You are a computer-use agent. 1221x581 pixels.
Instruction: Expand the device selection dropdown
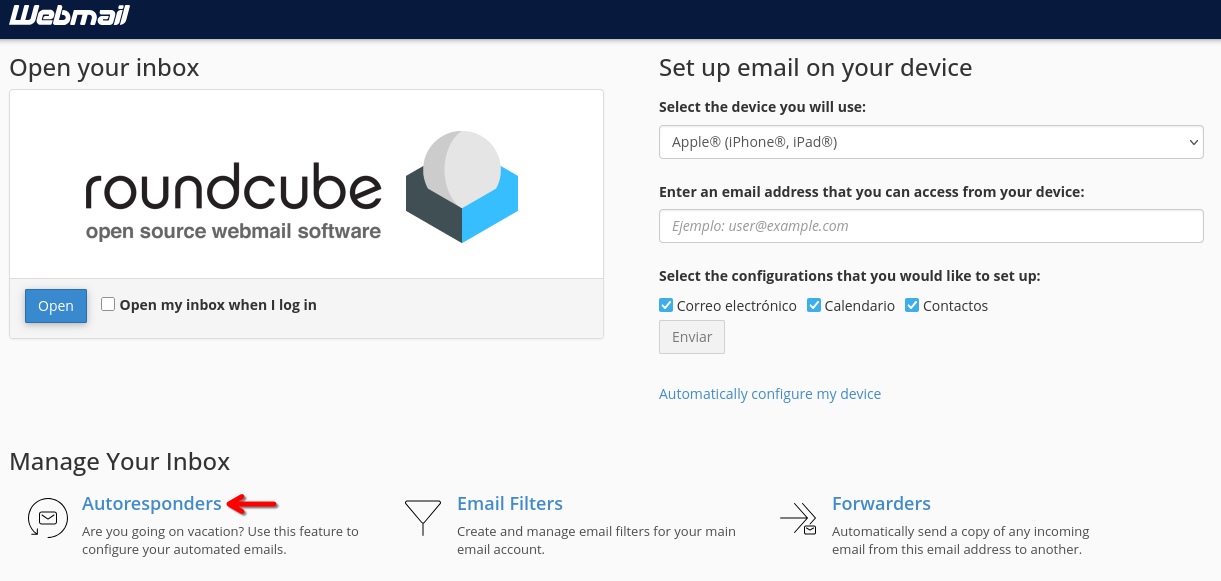pos(931,142)
